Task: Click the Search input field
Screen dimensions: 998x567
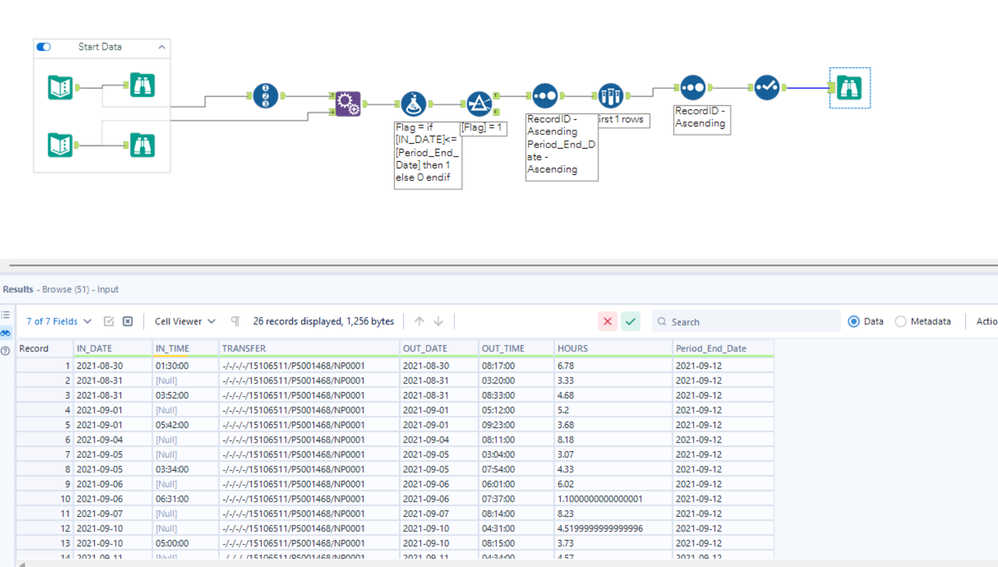Action: [746, 321]
